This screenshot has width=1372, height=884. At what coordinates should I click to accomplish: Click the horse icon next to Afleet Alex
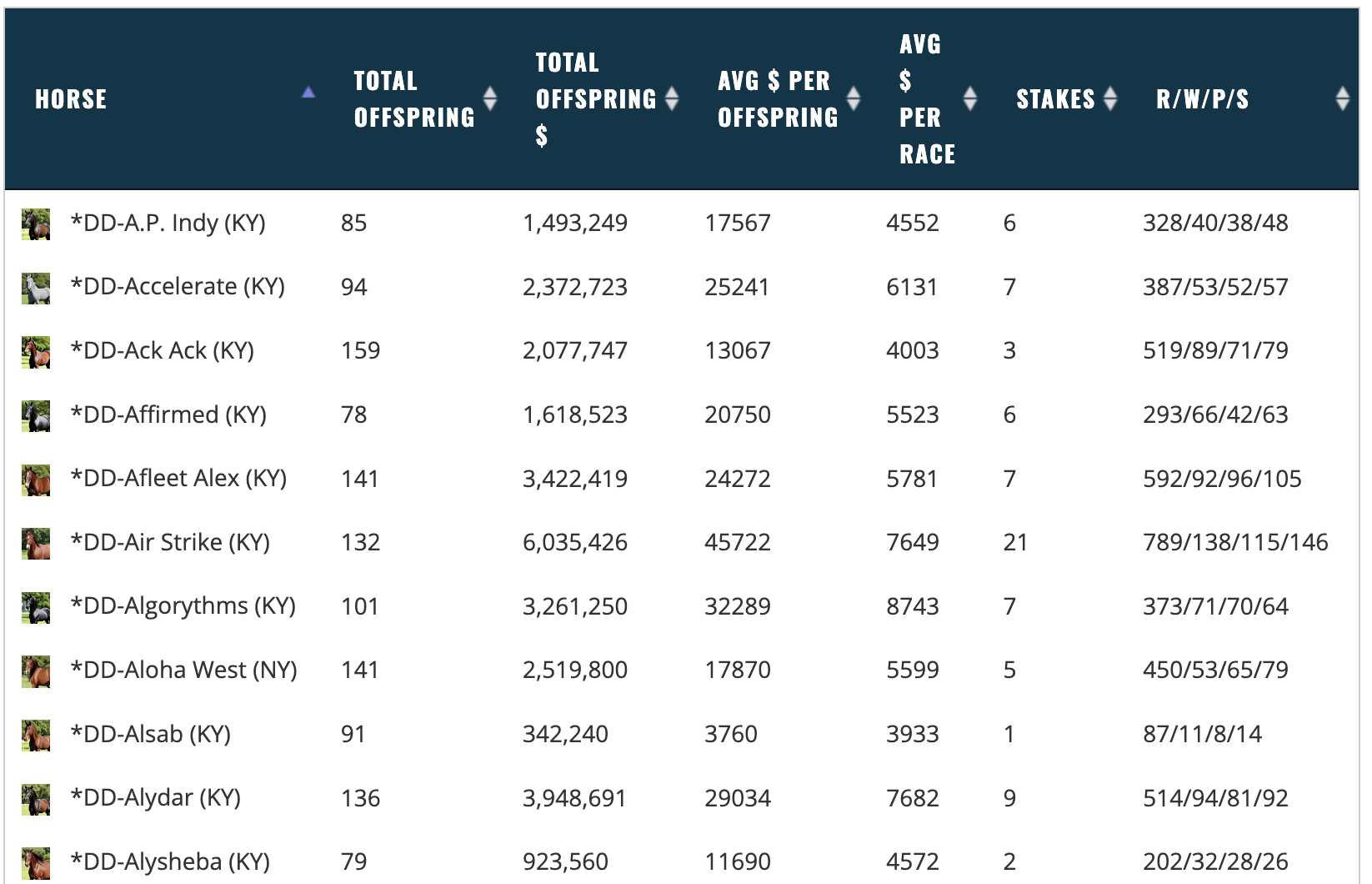tap(35, 480)
